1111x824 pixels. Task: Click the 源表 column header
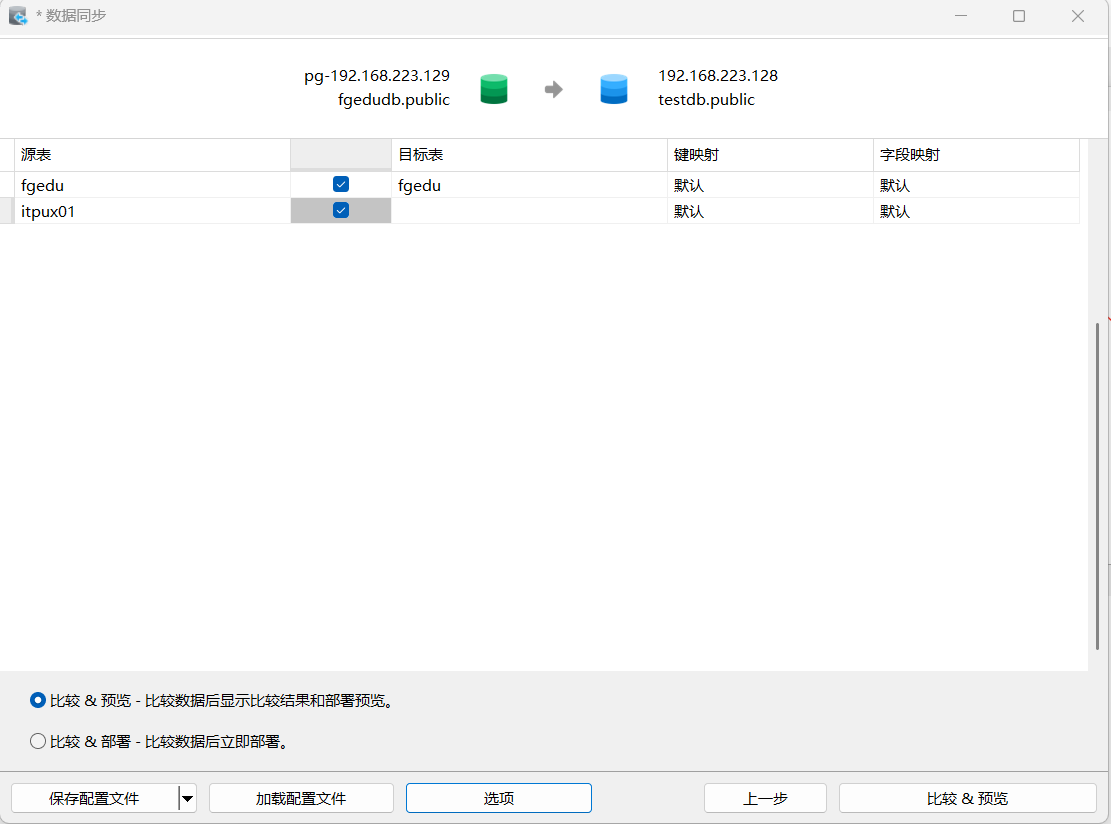(x=152, y=155)
